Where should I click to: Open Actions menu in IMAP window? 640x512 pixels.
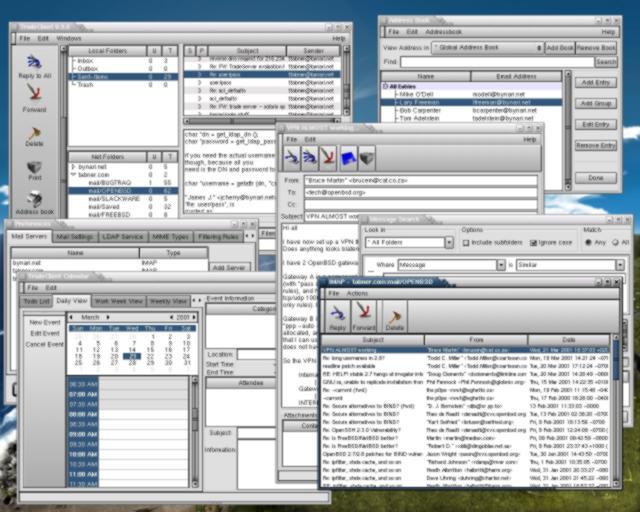point(357,294)
